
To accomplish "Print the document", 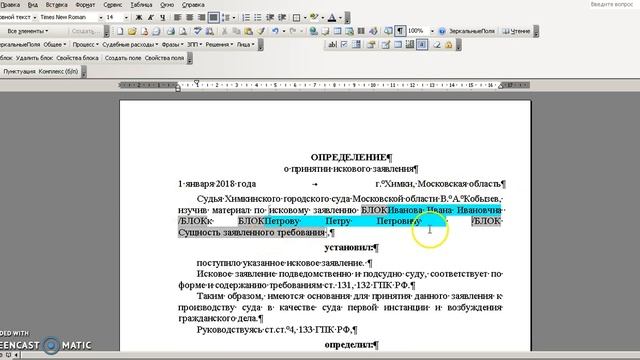I will tap(171, 31).
